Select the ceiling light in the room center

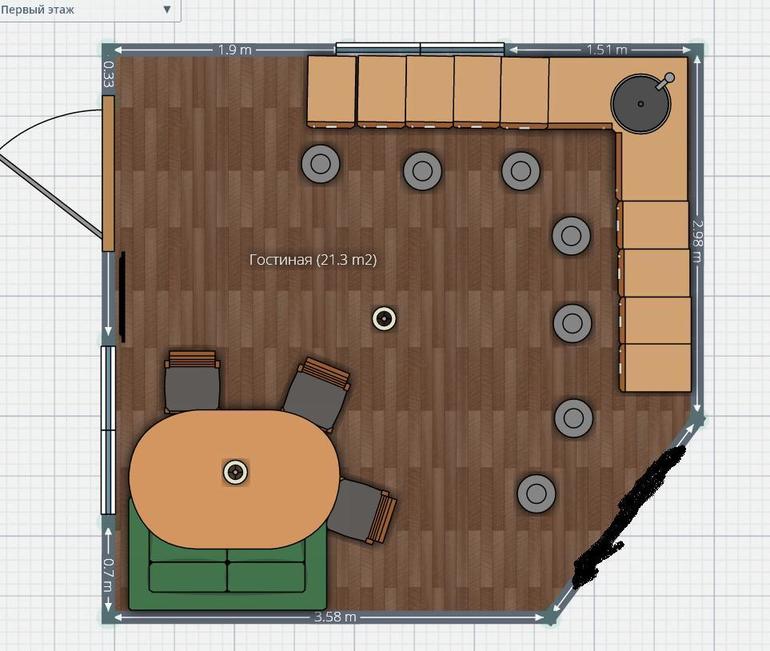[385, 318]
